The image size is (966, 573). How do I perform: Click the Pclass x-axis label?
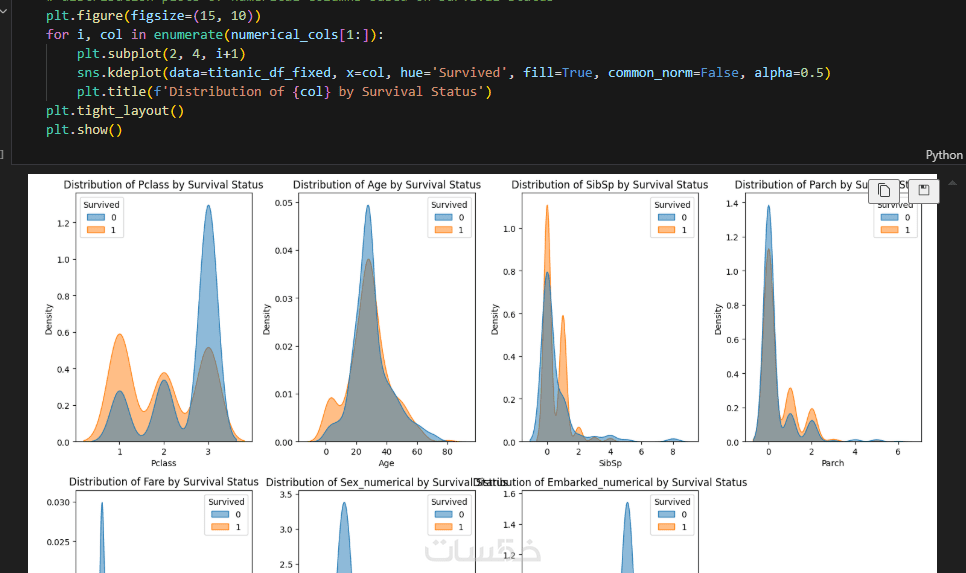click(164, 463)
